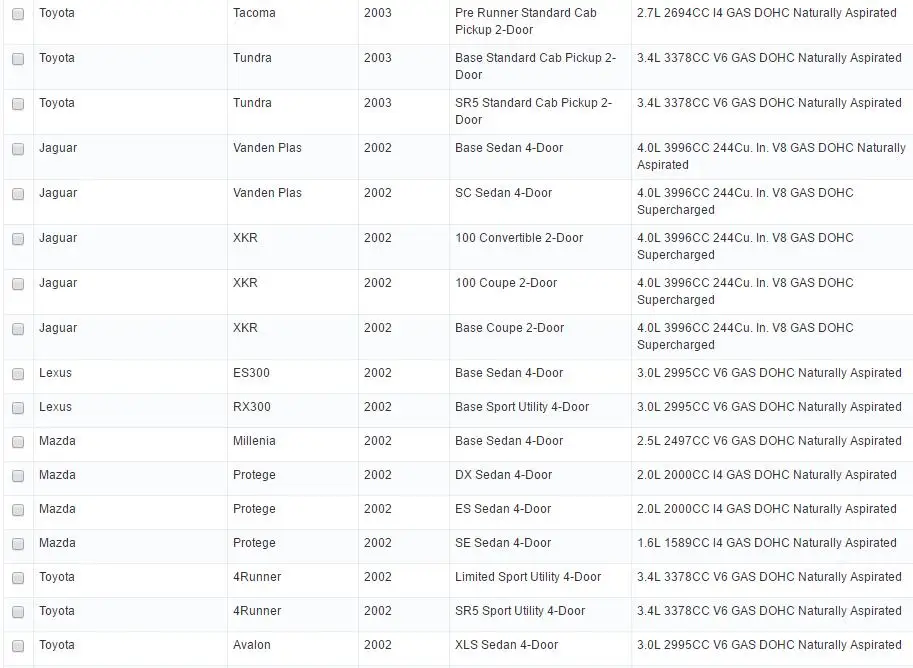Viewport: 913px width, 668px height.
Task: Click 'Vanden Plas' in the Base Sedan row
Action: click(x=267, y=148)
